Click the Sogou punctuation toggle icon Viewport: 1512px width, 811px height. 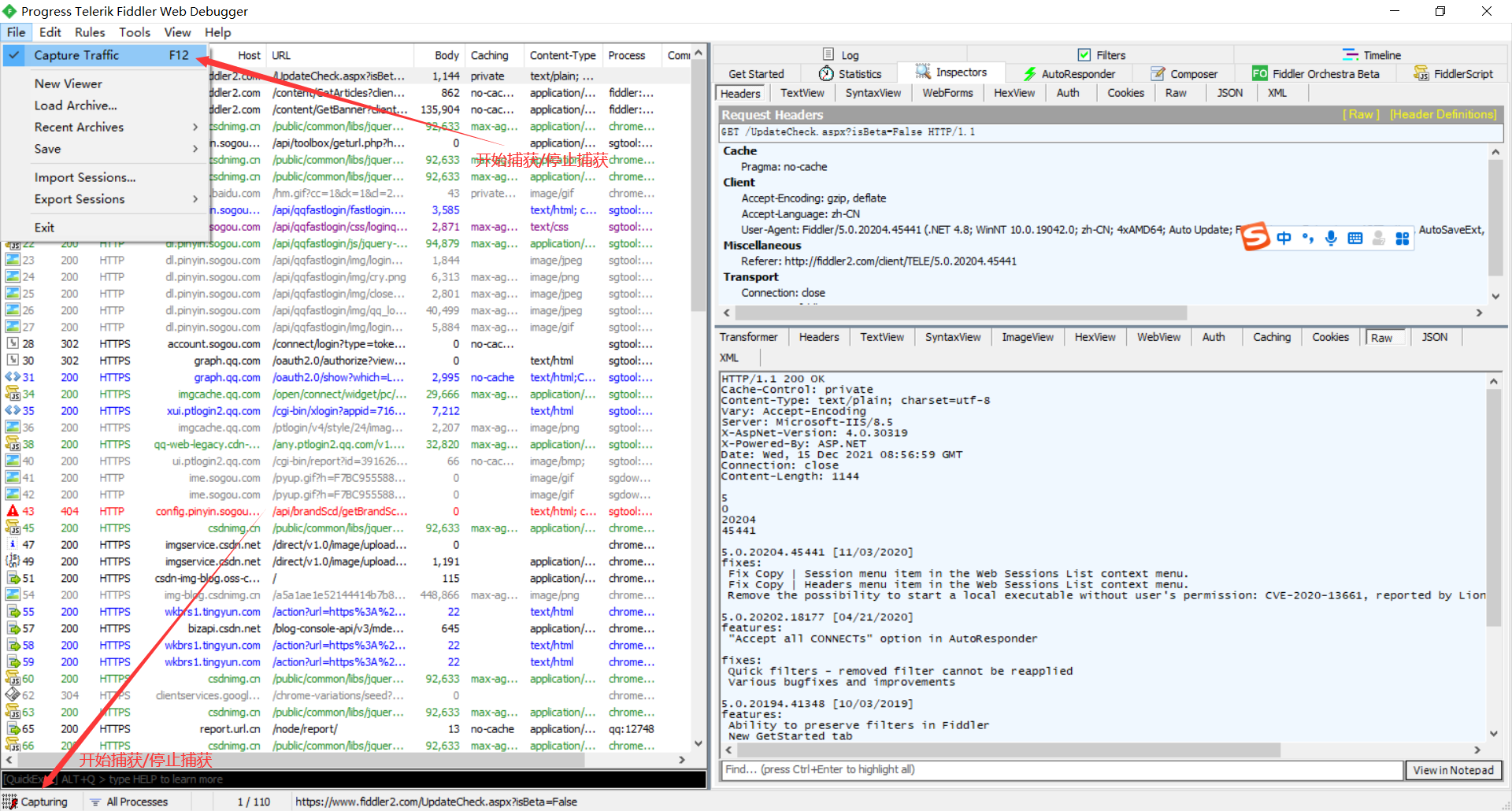tap(1307, 238)
